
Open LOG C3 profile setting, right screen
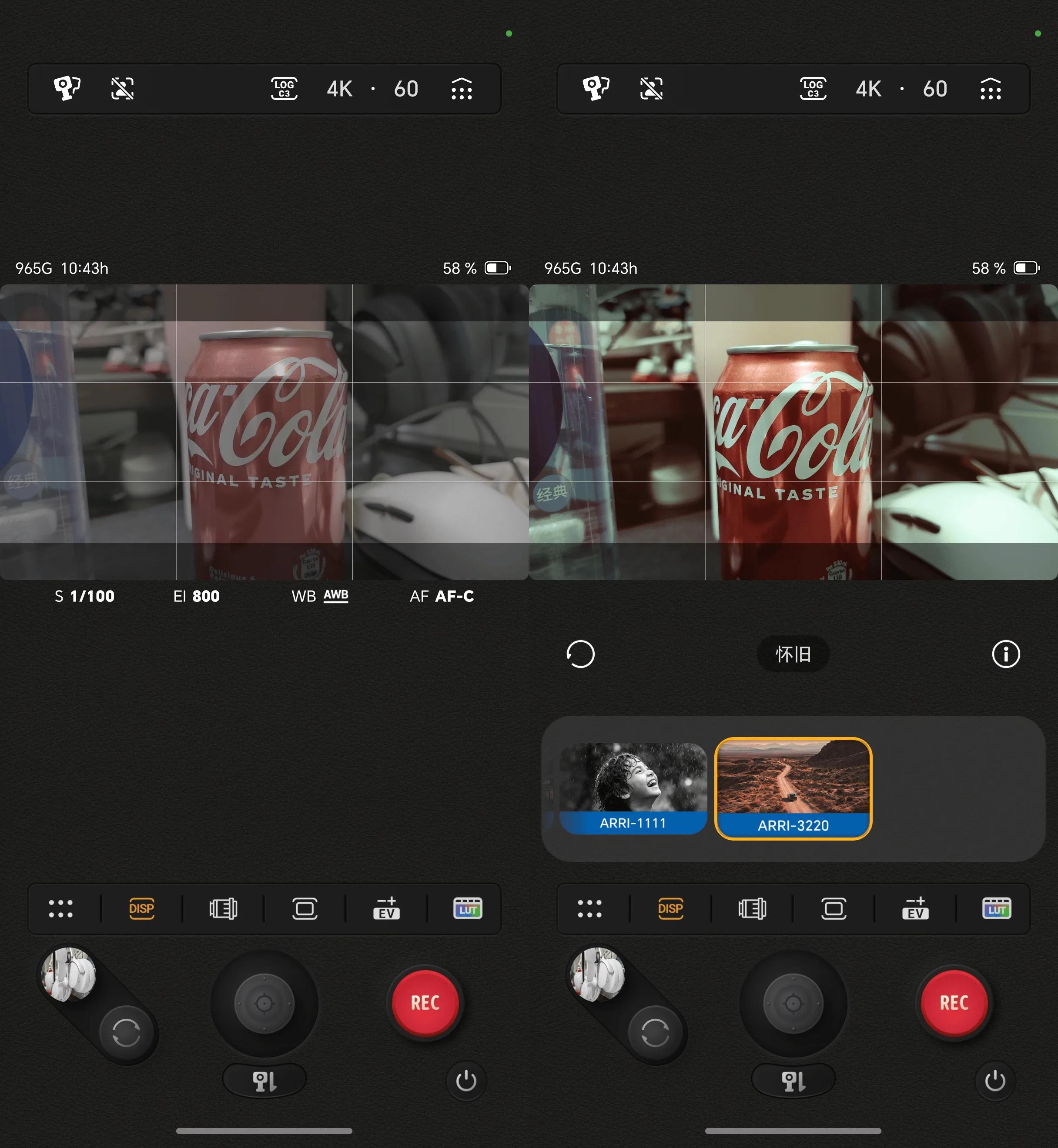(813, 88)
